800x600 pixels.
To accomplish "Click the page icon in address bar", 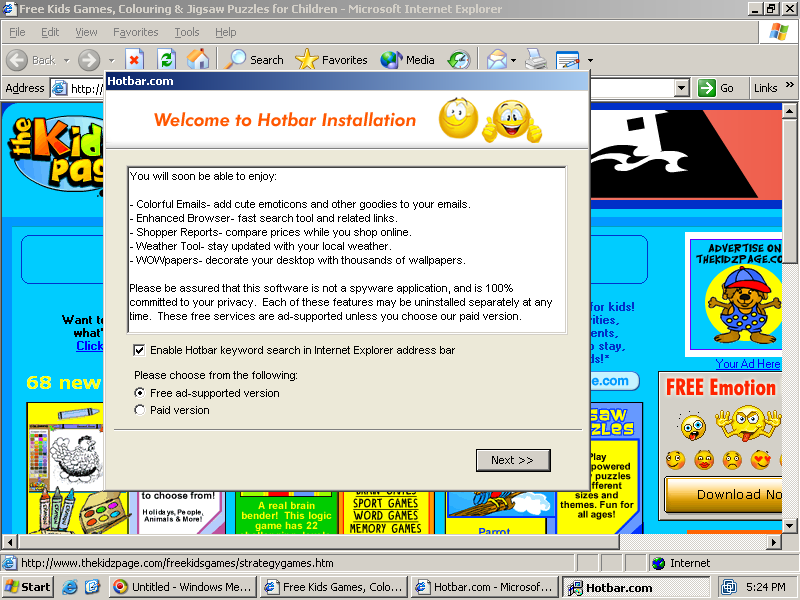I will (x=60, y=88).
